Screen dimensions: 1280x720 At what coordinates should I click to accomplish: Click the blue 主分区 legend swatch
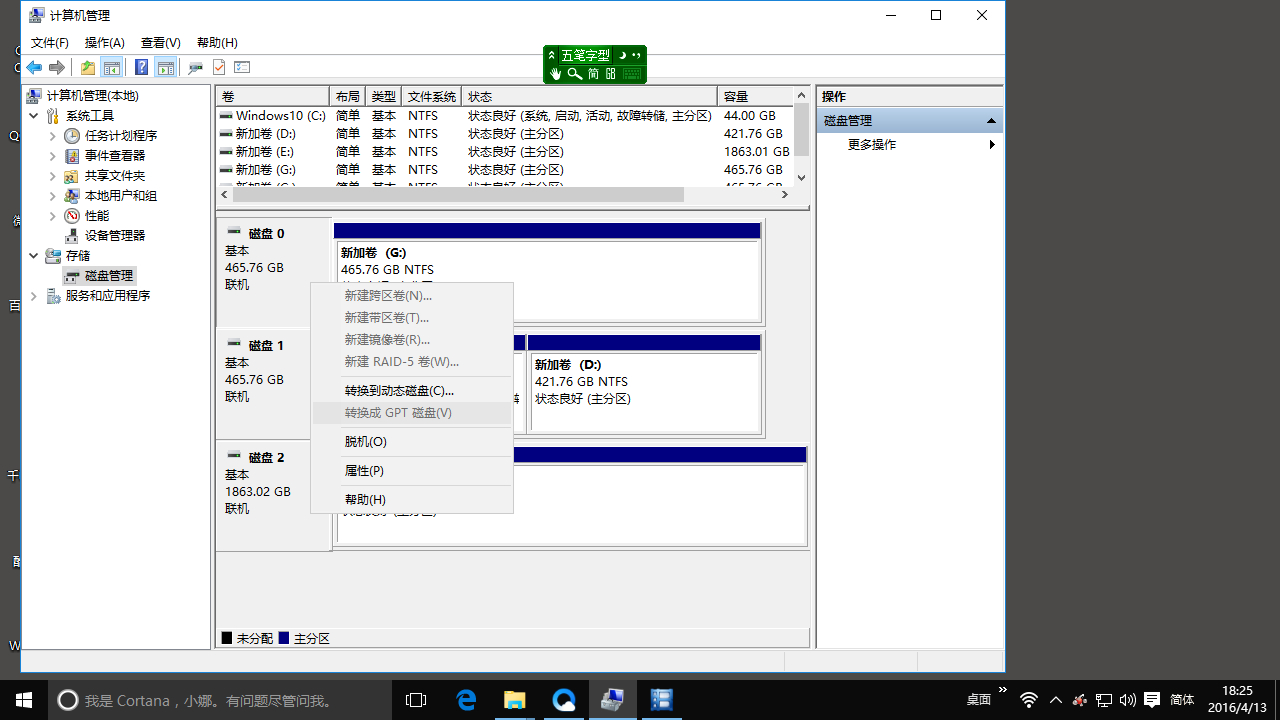pos(284,638)
